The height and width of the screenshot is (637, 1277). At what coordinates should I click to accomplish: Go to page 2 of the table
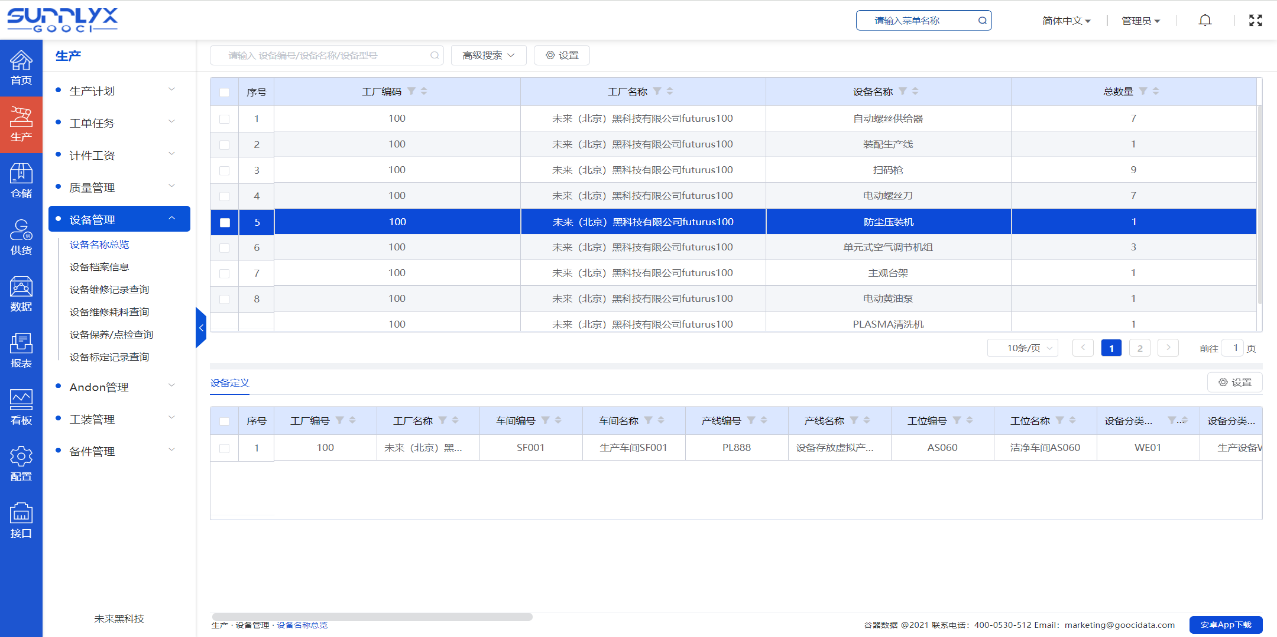pyautogui.click(x=1139, y=348)
